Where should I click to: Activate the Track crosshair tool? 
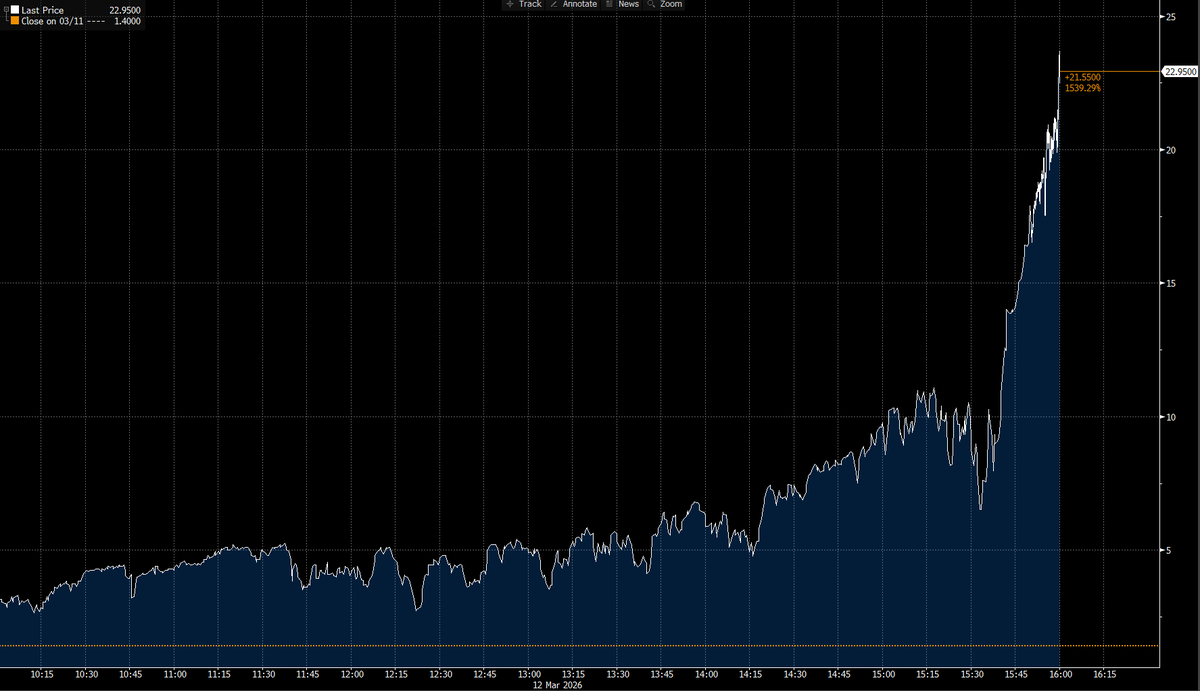pyautogui.click(x=523, y=5)
